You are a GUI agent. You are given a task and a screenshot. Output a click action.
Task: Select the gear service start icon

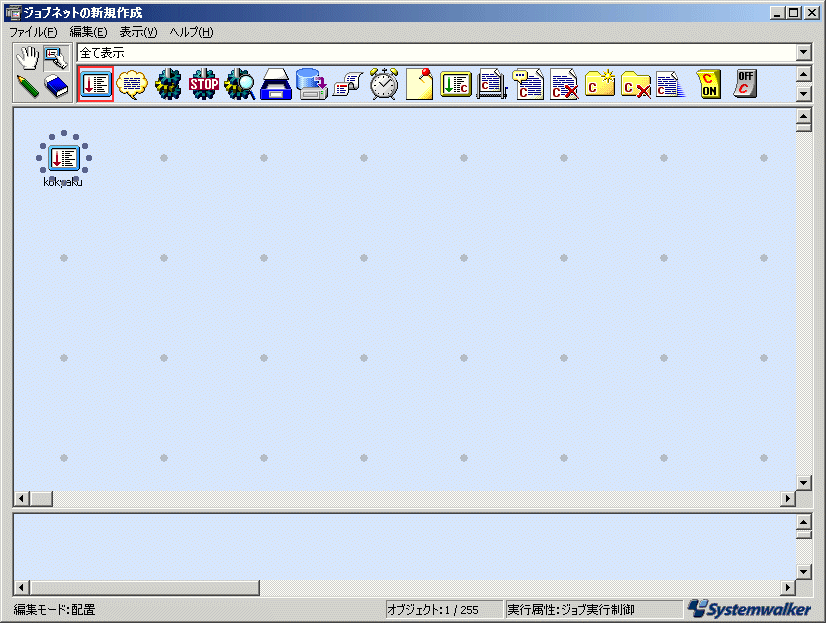click(168, 84)
